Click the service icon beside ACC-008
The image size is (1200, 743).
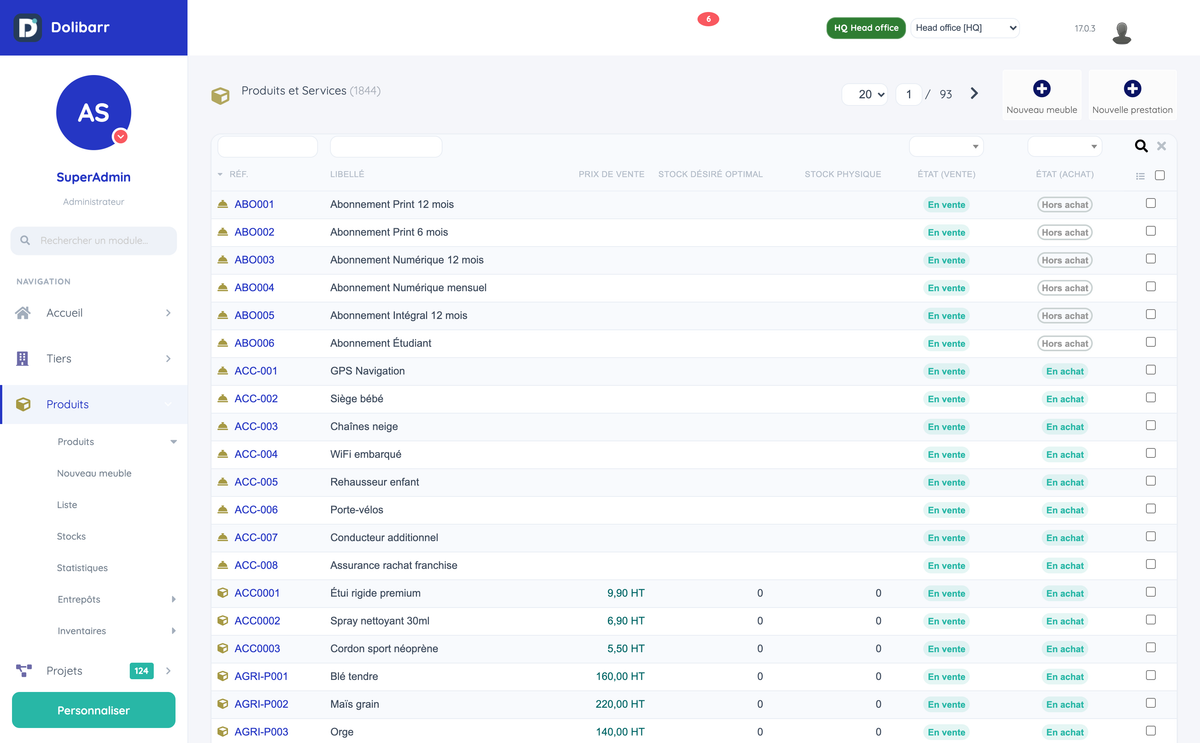pos(223,565)
